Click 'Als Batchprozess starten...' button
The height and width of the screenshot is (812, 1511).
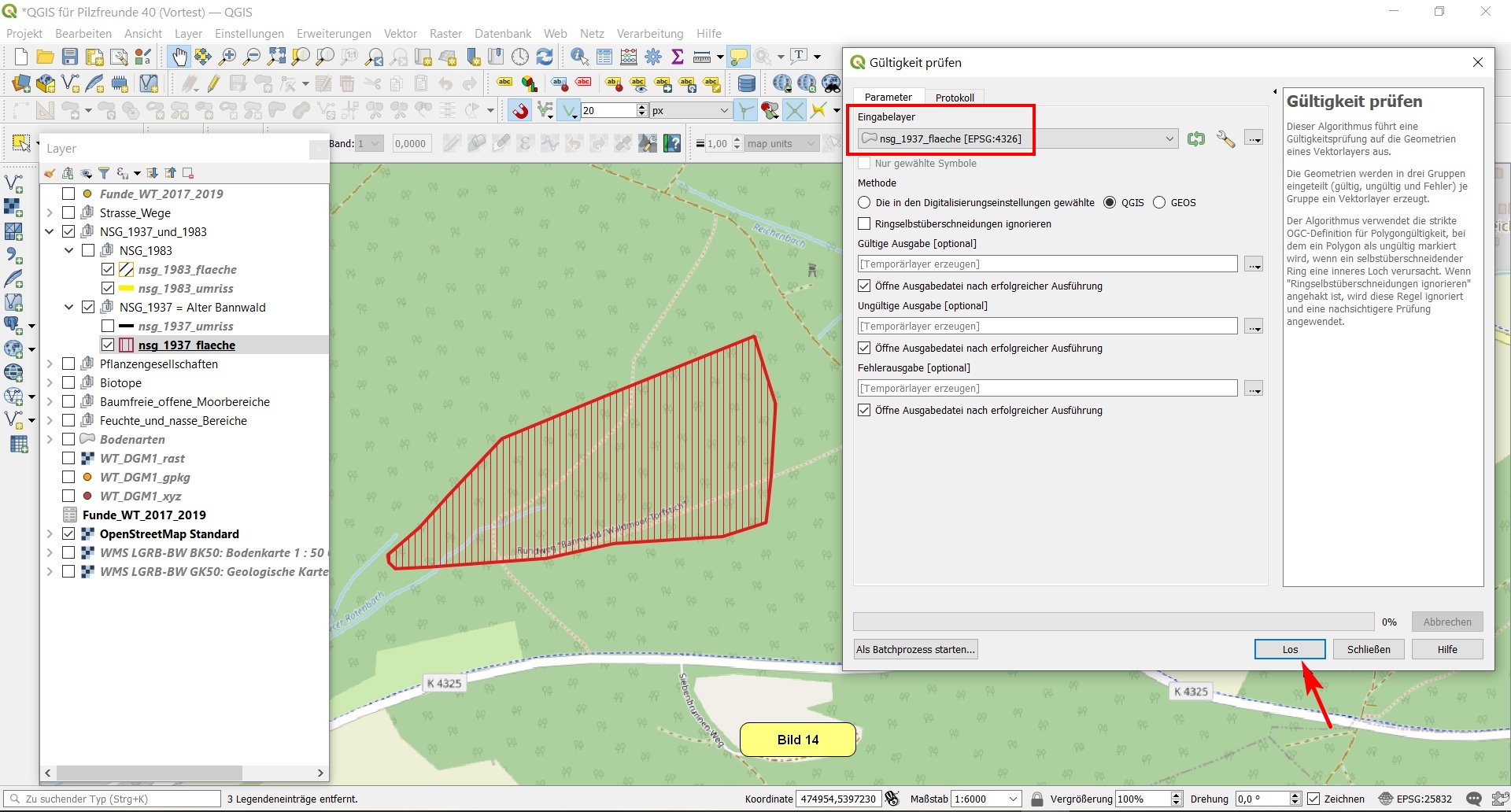(x=915, y=649)
